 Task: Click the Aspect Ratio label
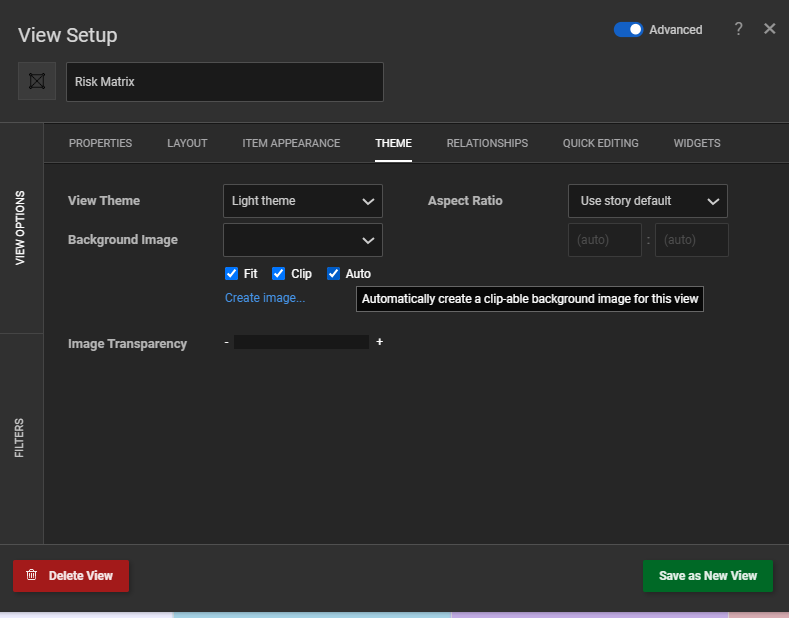coord(465,201)
